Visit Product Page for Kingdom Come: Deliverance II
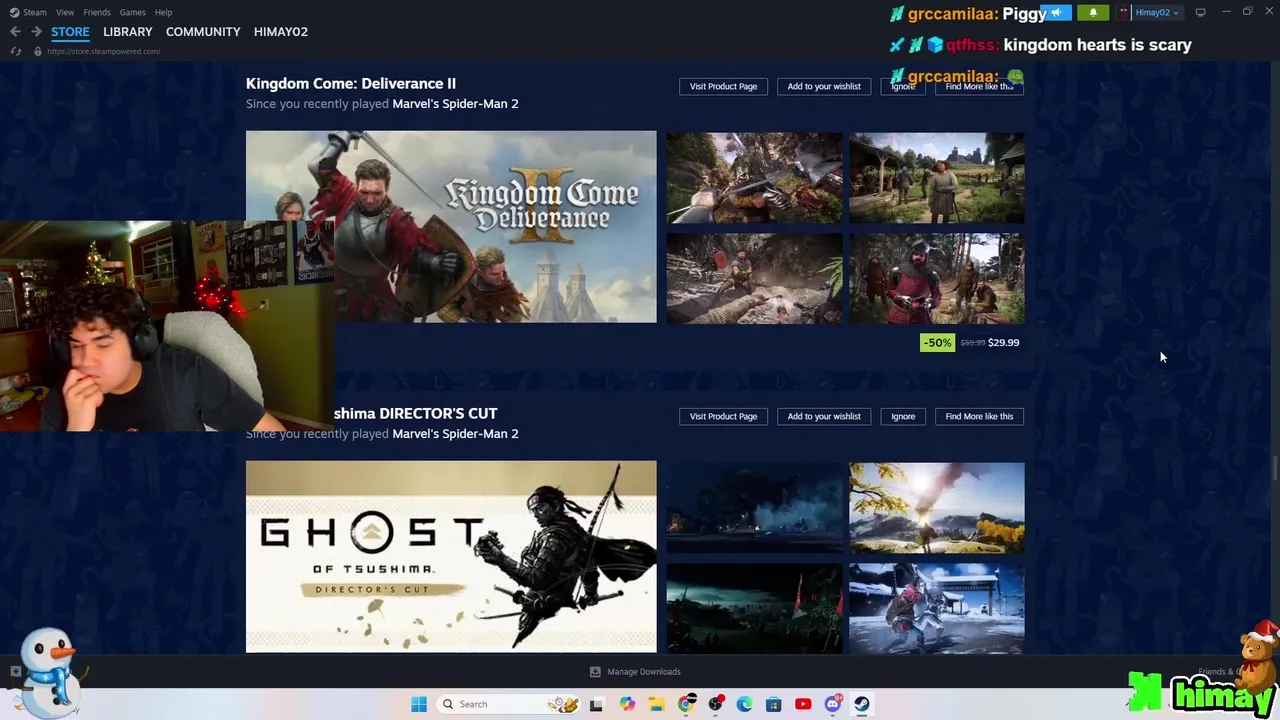This screenshot has height=720, width=1280. [723, 86]
